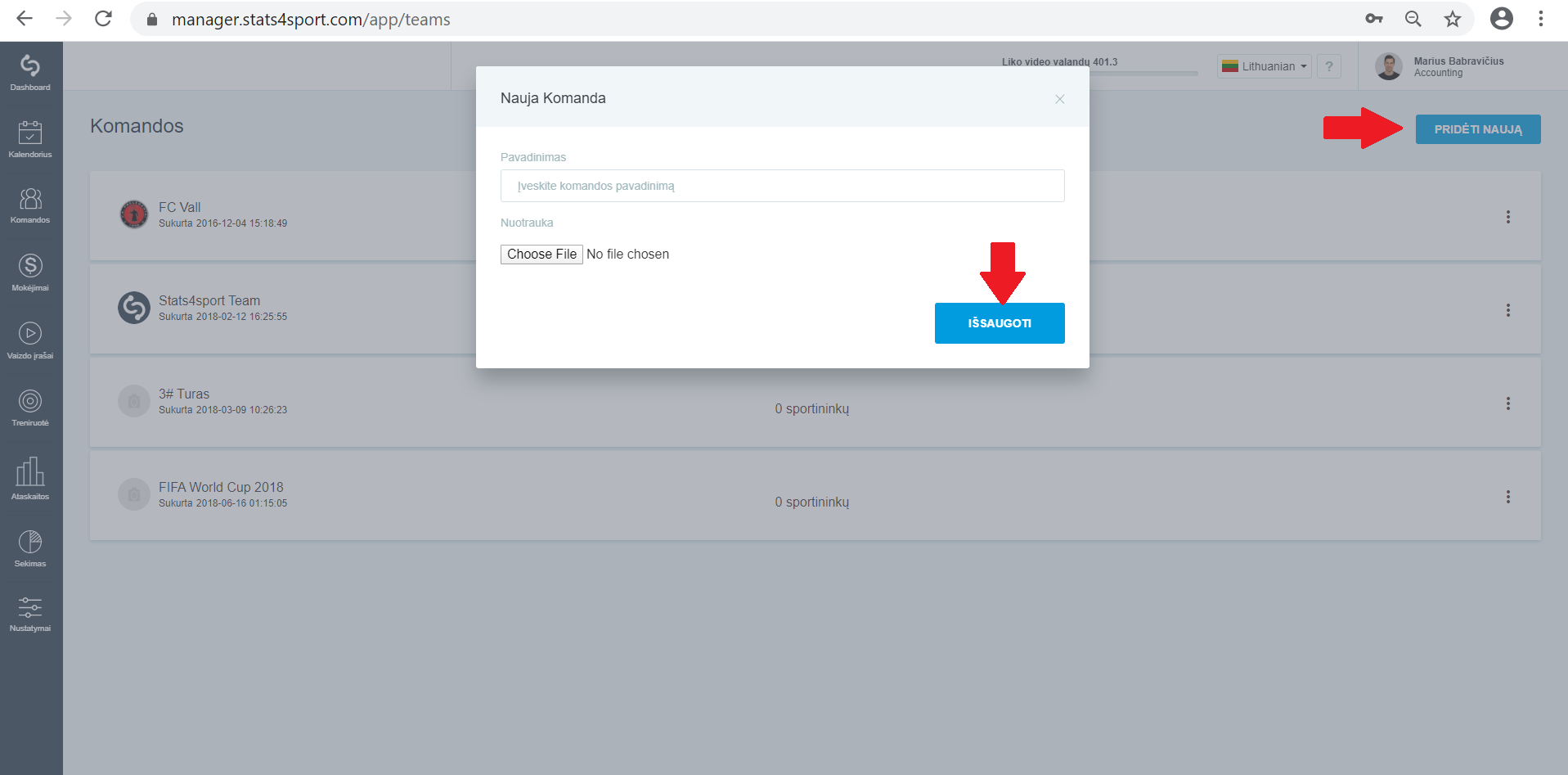The image size is (1568, 775).
Task: Click 3# Turas placeholder team image
Action: click(134, 401)
